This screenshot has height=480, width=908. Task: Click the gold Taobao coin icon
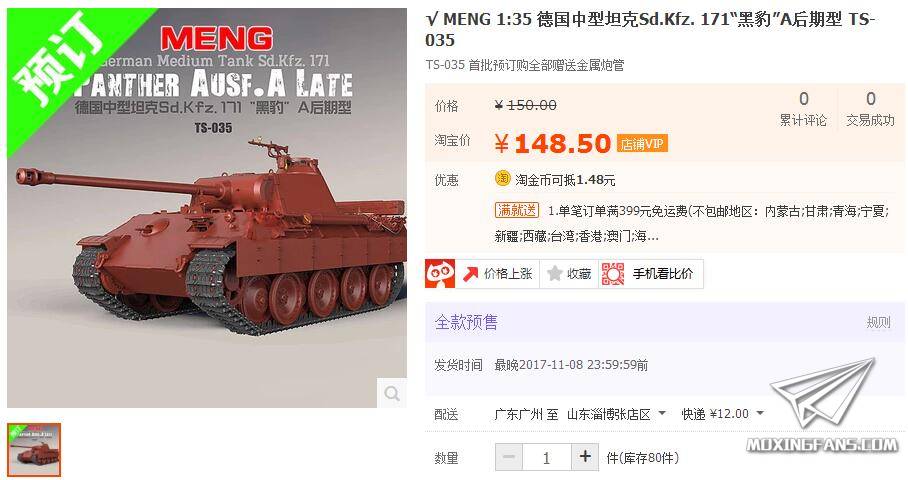[x=503, y=179]
